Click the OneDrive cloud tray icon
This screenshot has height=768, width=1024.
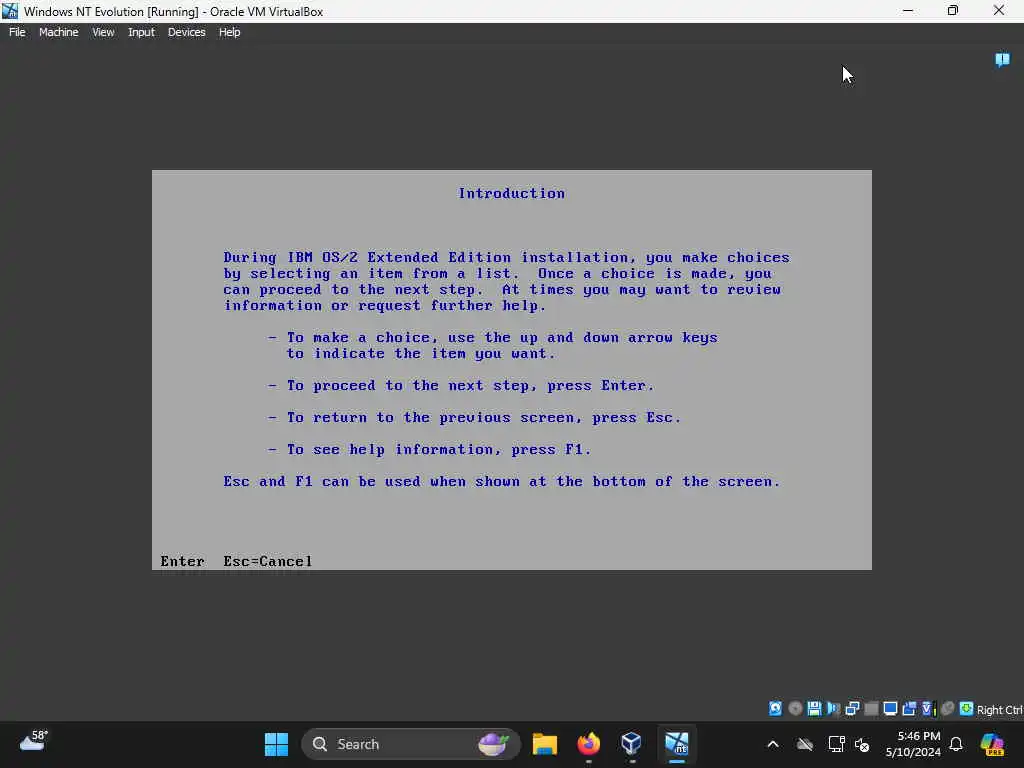tap(805, 744)
